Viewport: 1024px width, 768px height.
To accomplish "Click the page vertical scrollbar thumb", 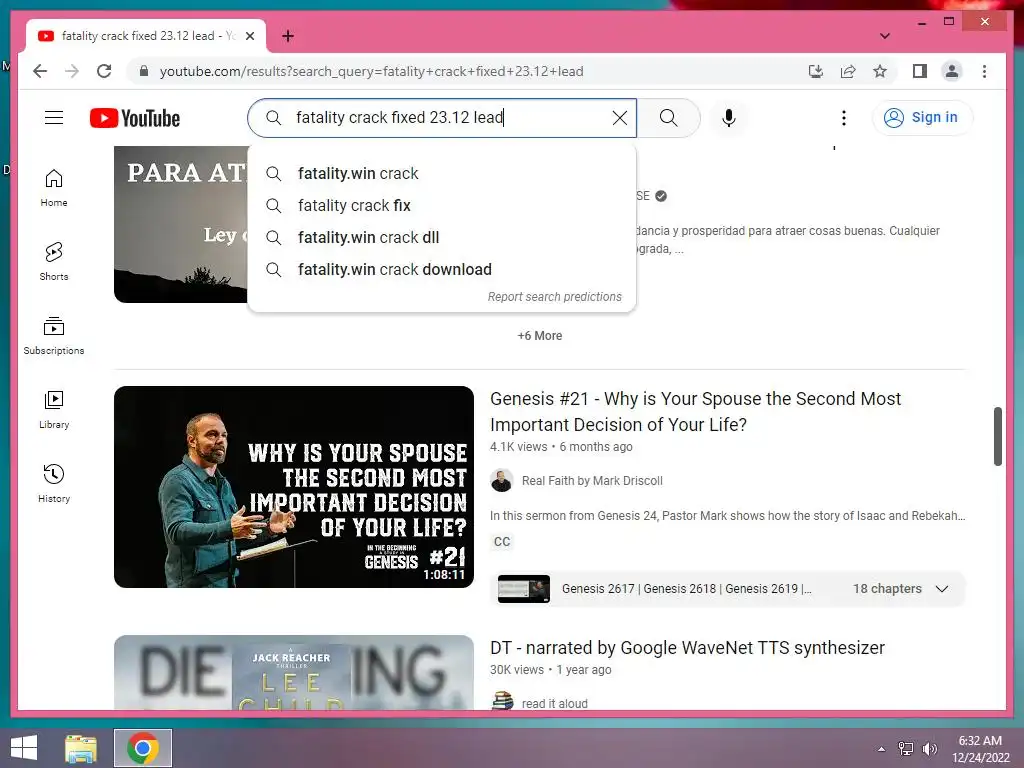I will point(997,436).
